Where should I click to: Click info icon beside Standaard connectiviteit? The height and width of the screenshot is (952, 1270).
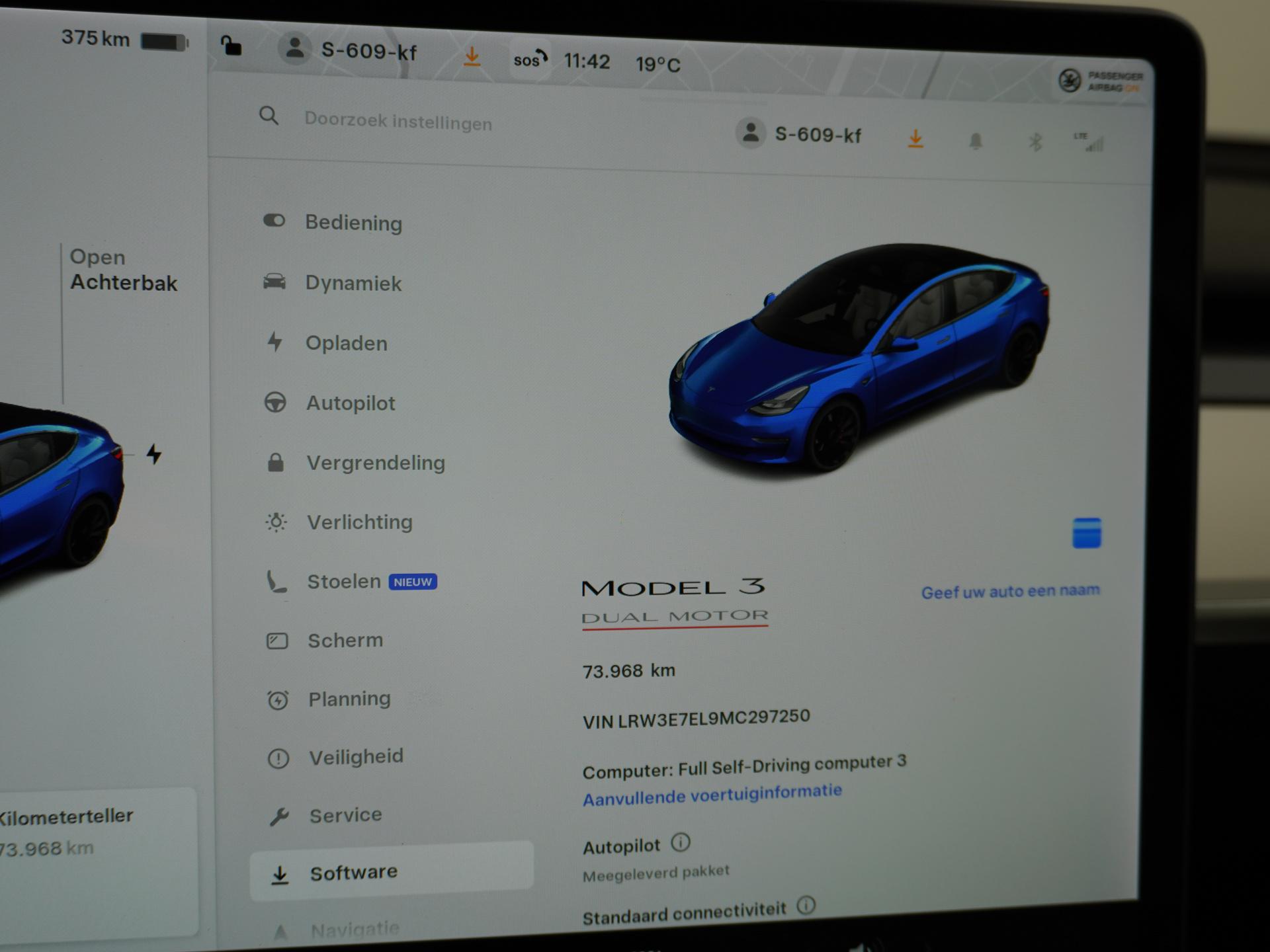(806, 905)
